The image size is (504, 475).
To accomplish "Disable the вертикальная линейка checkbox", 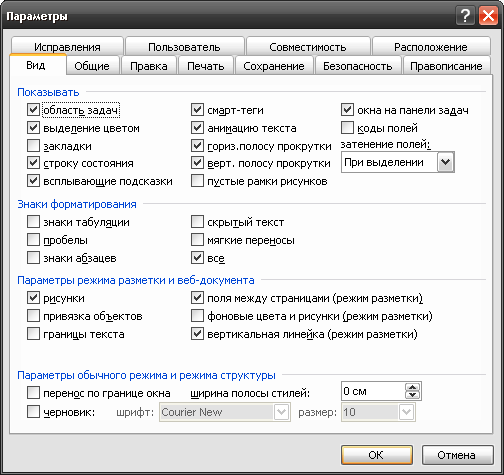I will click(197, 334).
